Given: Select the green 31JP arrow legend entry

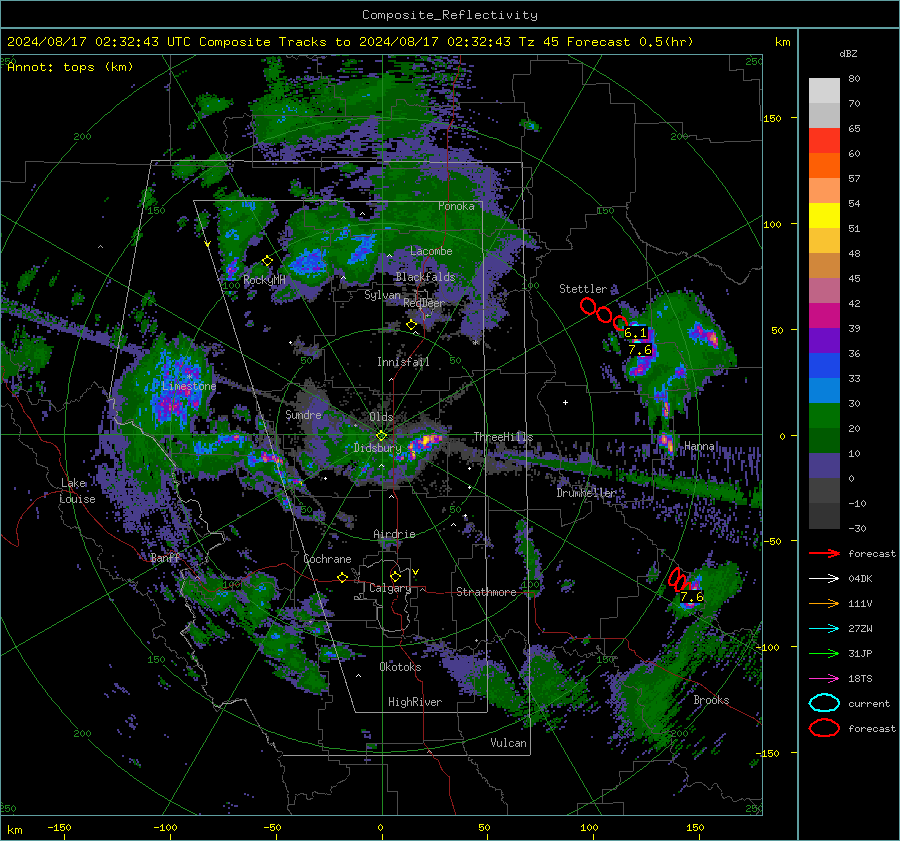Looking at the screenshot, I should click(x=824, y=653).
